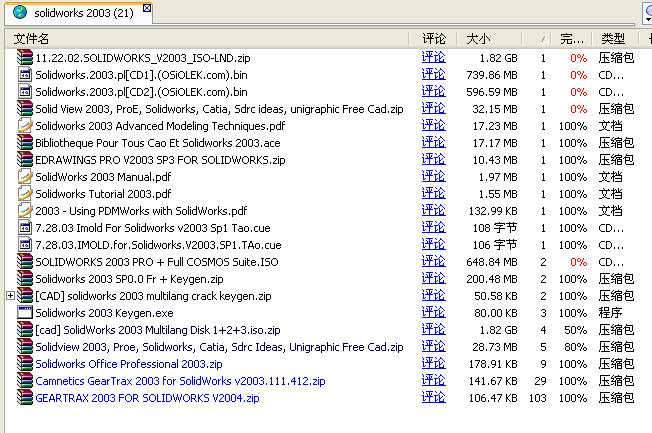Select file EDRAWINGS PRO V2003 SP3 FOR SOLIDWORKS.zip
Image resolution: width=652 pixels, height=433 pixels.
click(160, 160)
